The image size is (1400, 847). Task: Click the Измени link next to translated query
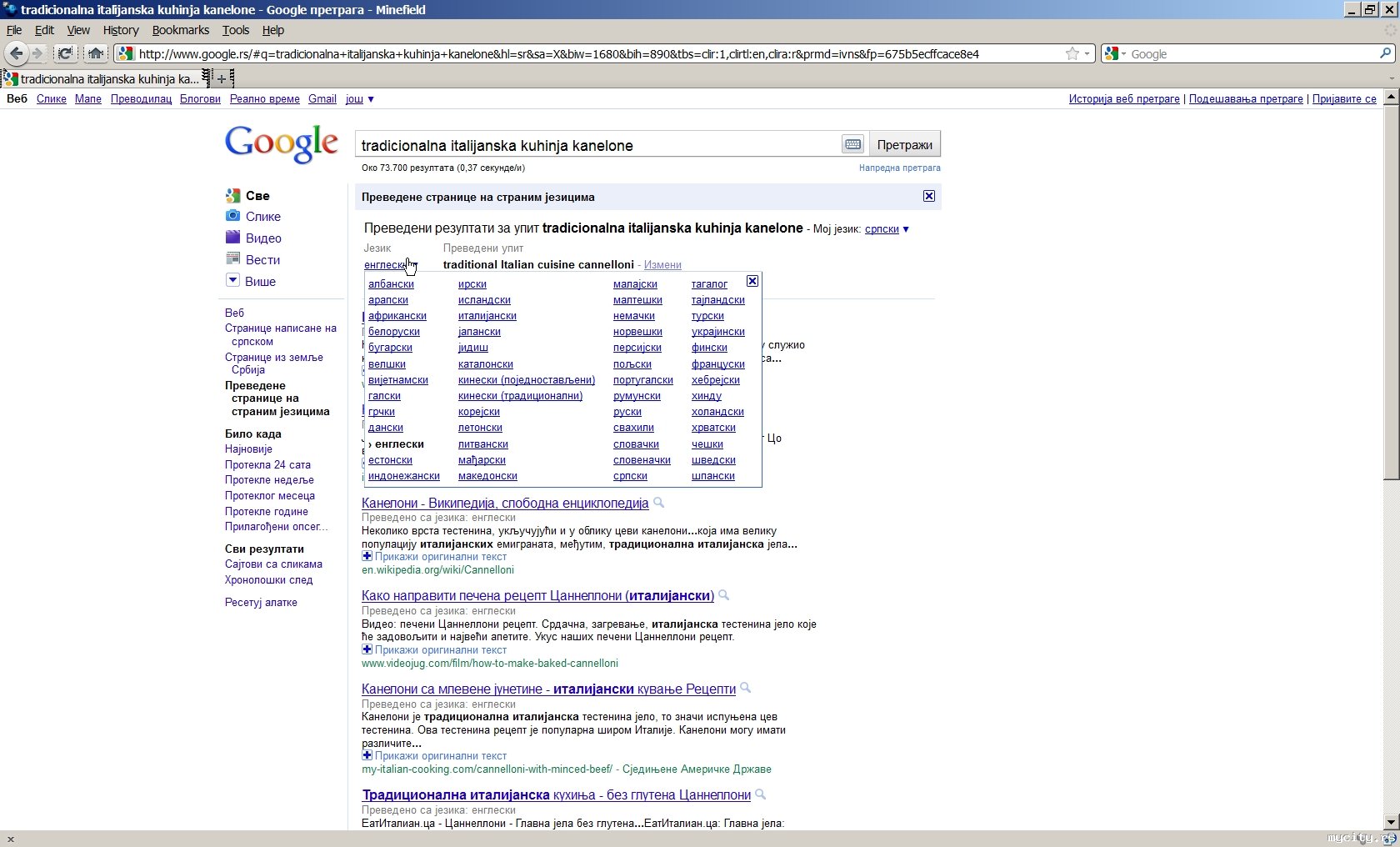pyautogui.click(x=662, y=264)
